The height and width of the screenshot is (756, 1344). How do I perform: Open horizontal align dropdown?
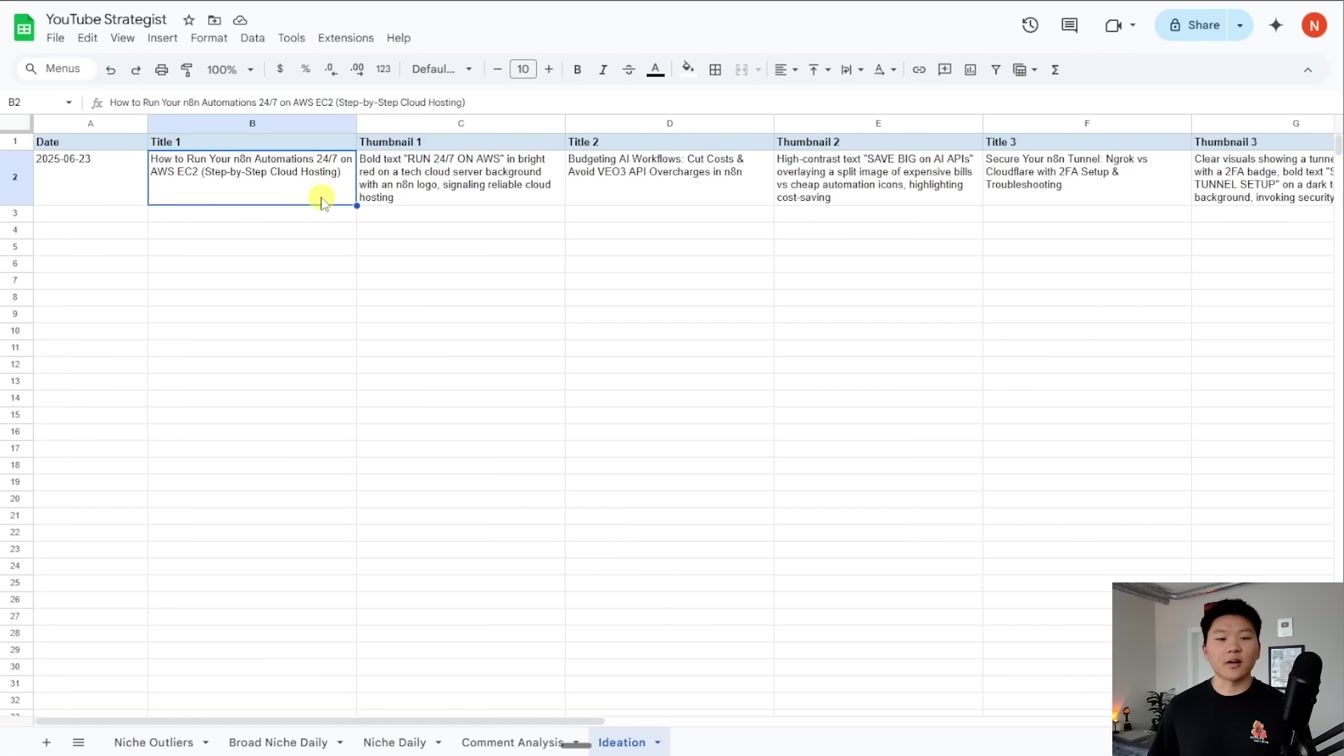point(786,70)
